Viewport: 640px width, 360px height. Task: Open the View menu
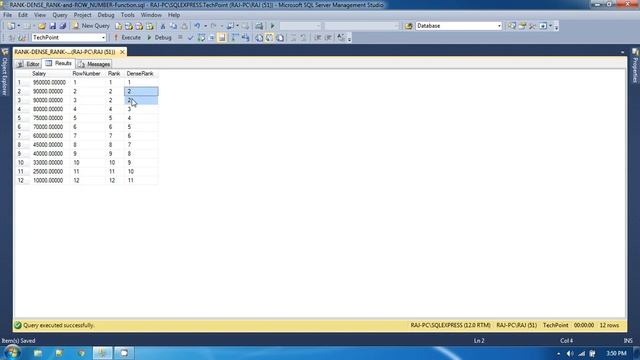click(x=40, y=15)
